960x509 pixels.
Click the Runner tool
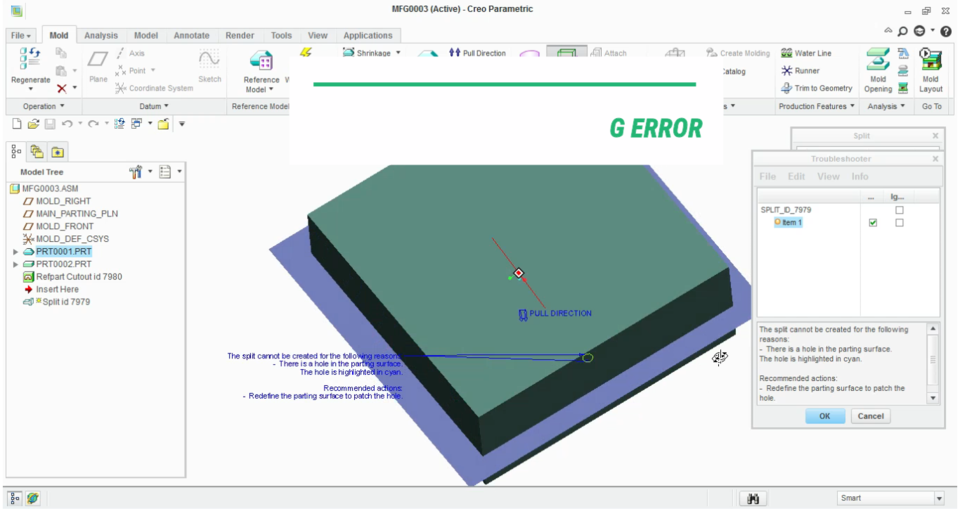[800, 71]
